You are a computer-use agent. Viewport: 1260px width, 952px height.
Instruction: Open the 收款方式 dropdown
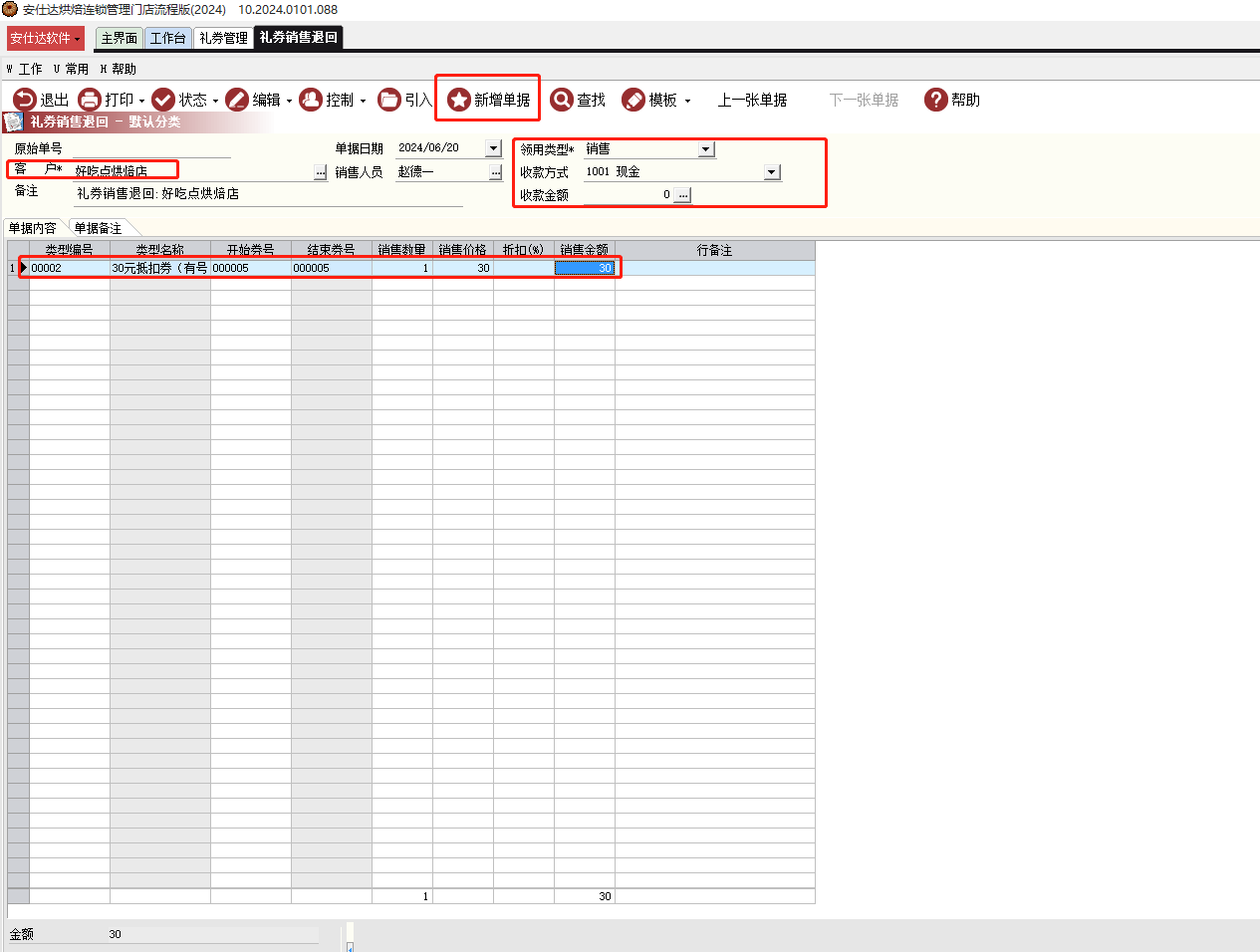[772, 172]
